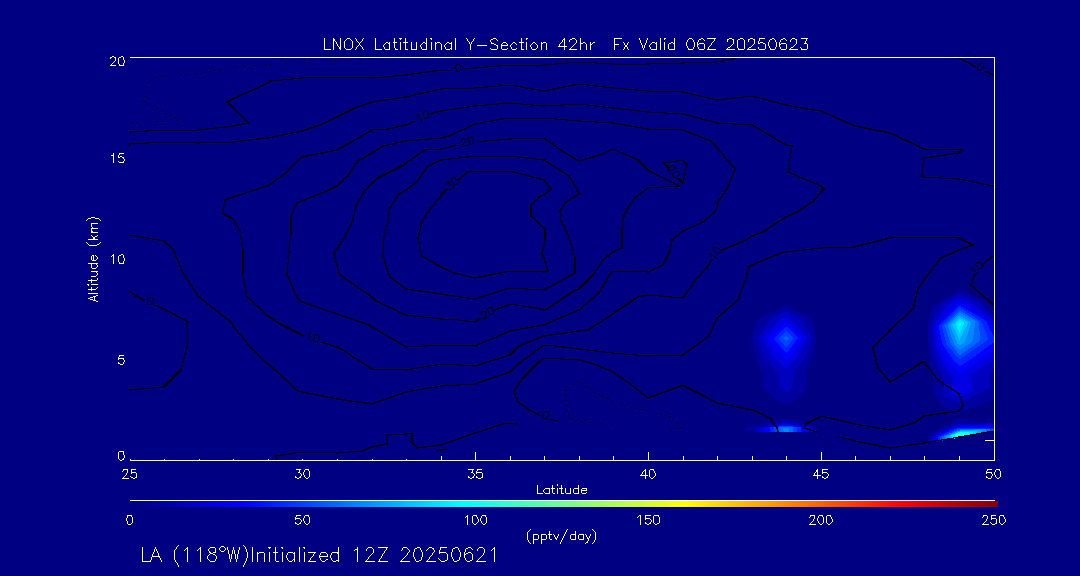
Task: Click colorbar scale label 150
Action: (x=648, y=520)
